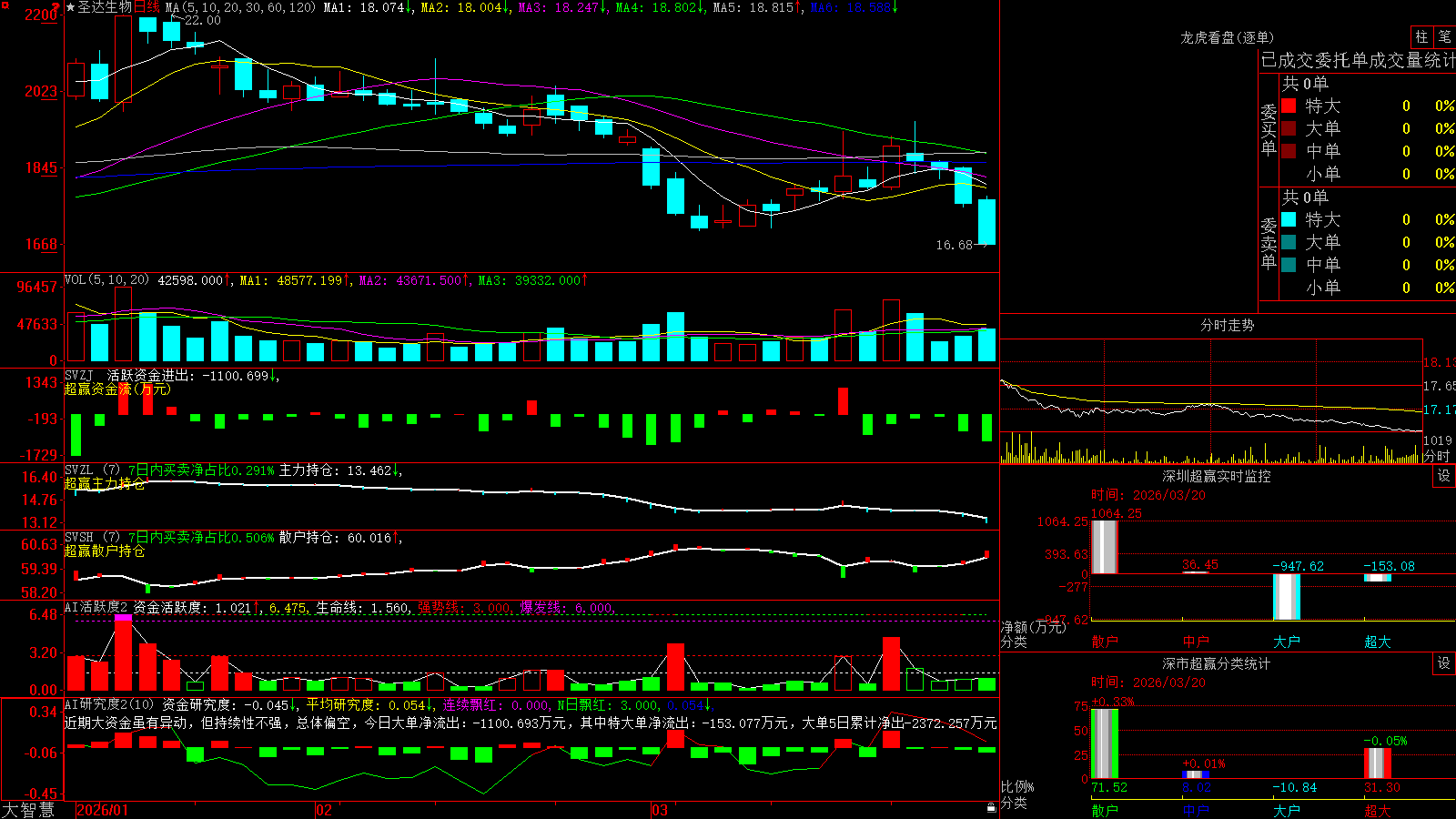Image resolution: width=1456 pixels, height=819 pixels.
Task: Click 超大 label in 深市超赢分类统计 chart
Action: click(x=1378, y=811)
